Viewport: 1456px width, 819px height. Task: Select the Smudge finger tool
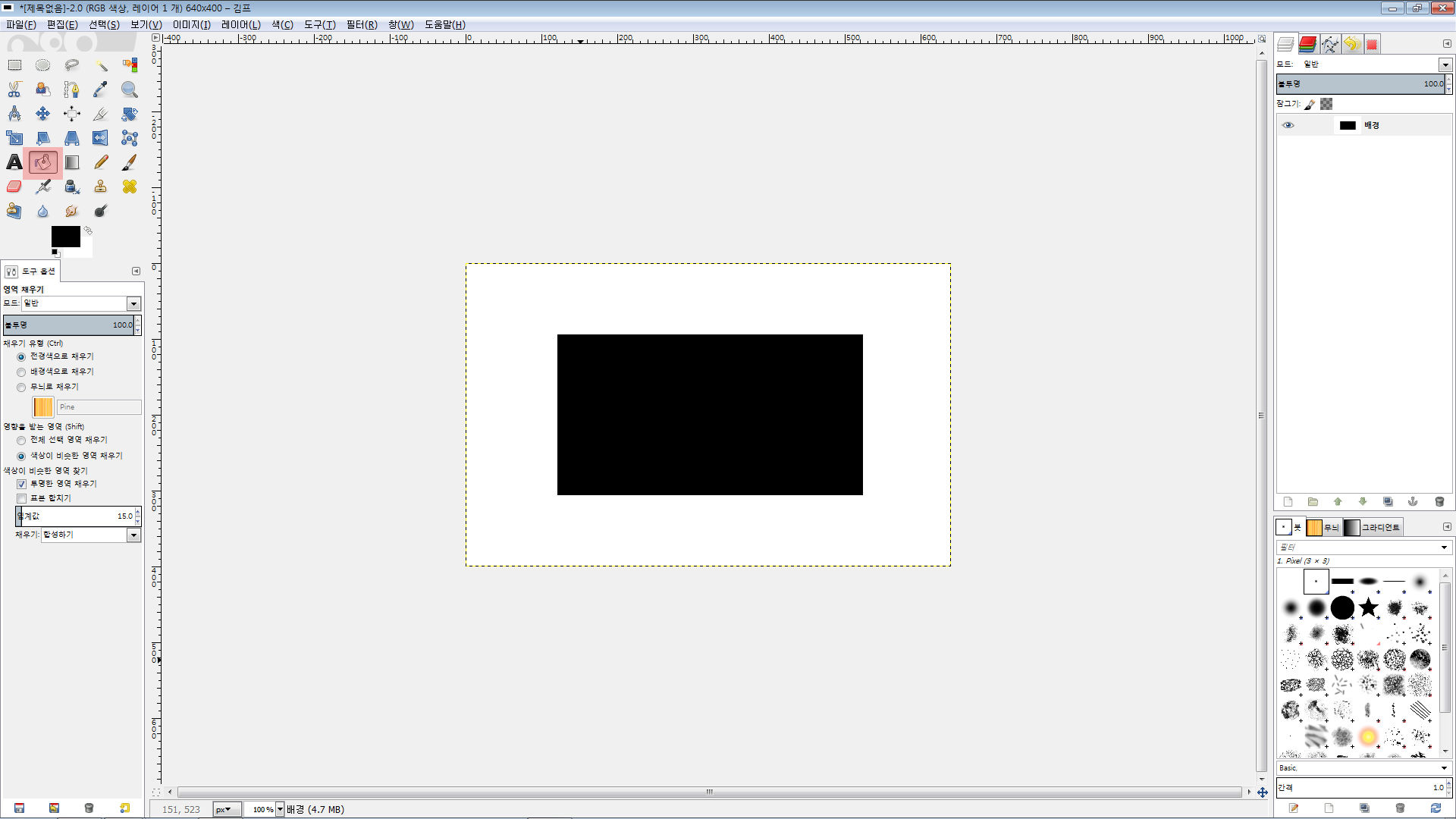coord(72,211)
